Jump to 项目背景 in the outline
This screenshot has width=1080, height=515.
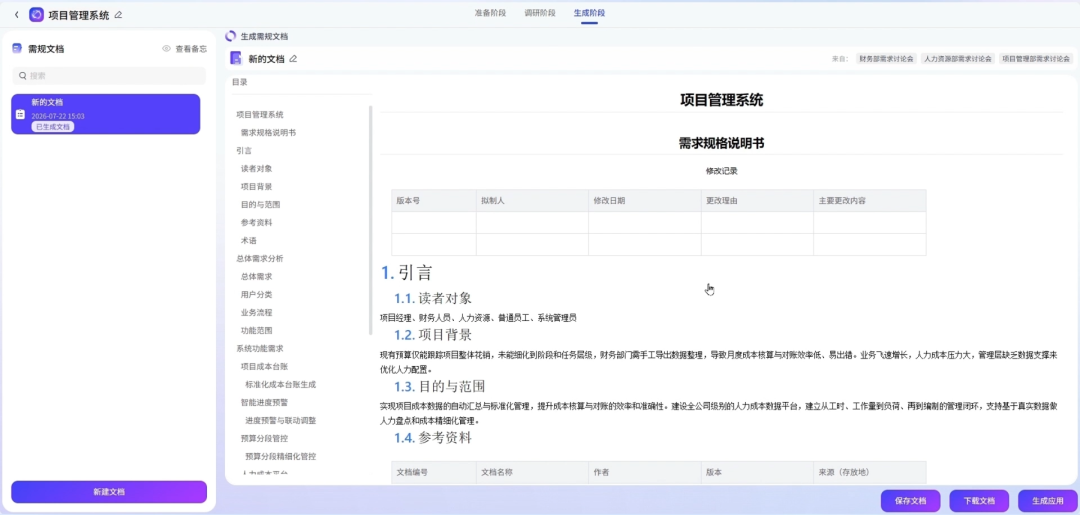(x=256, y=187)
